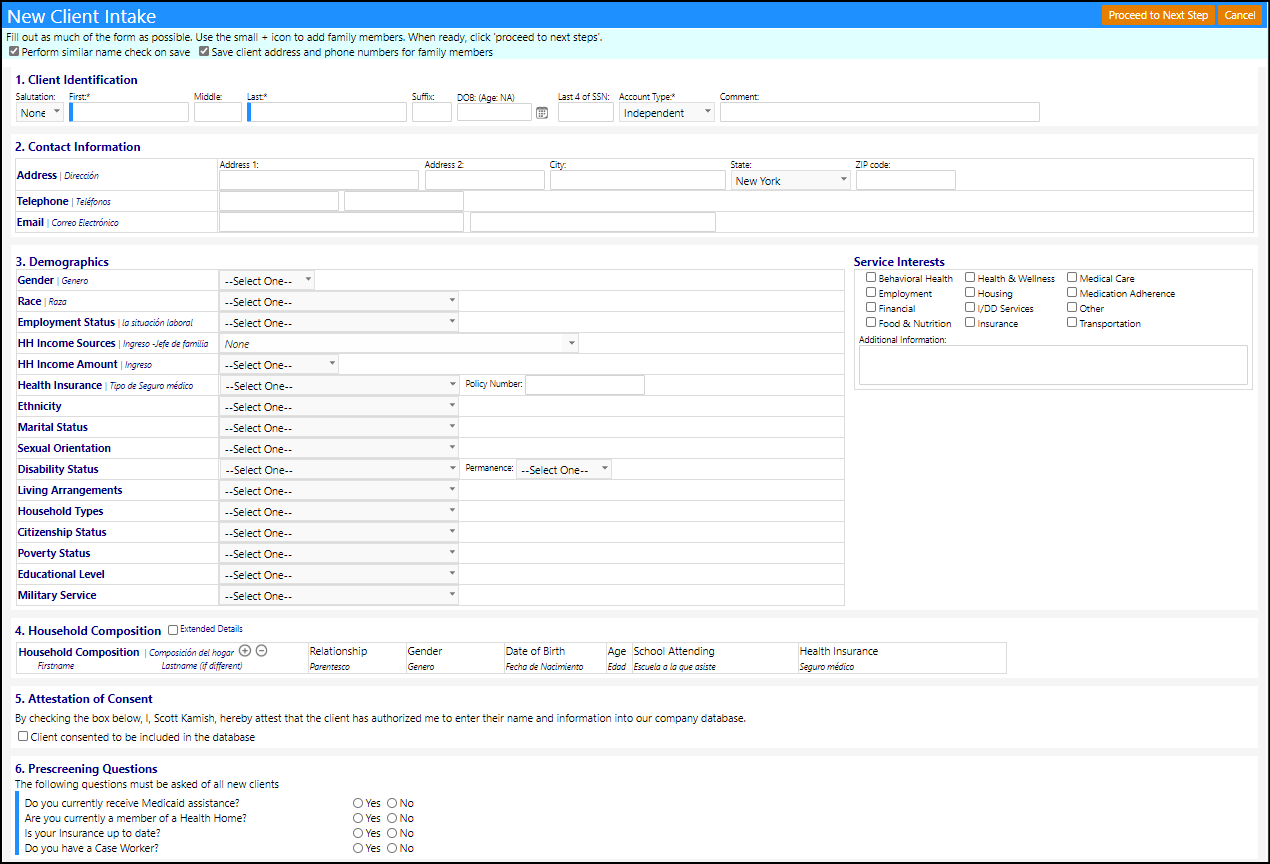Click the ZIP code input field
The image size is (1270, 864).
click(906, 180)
